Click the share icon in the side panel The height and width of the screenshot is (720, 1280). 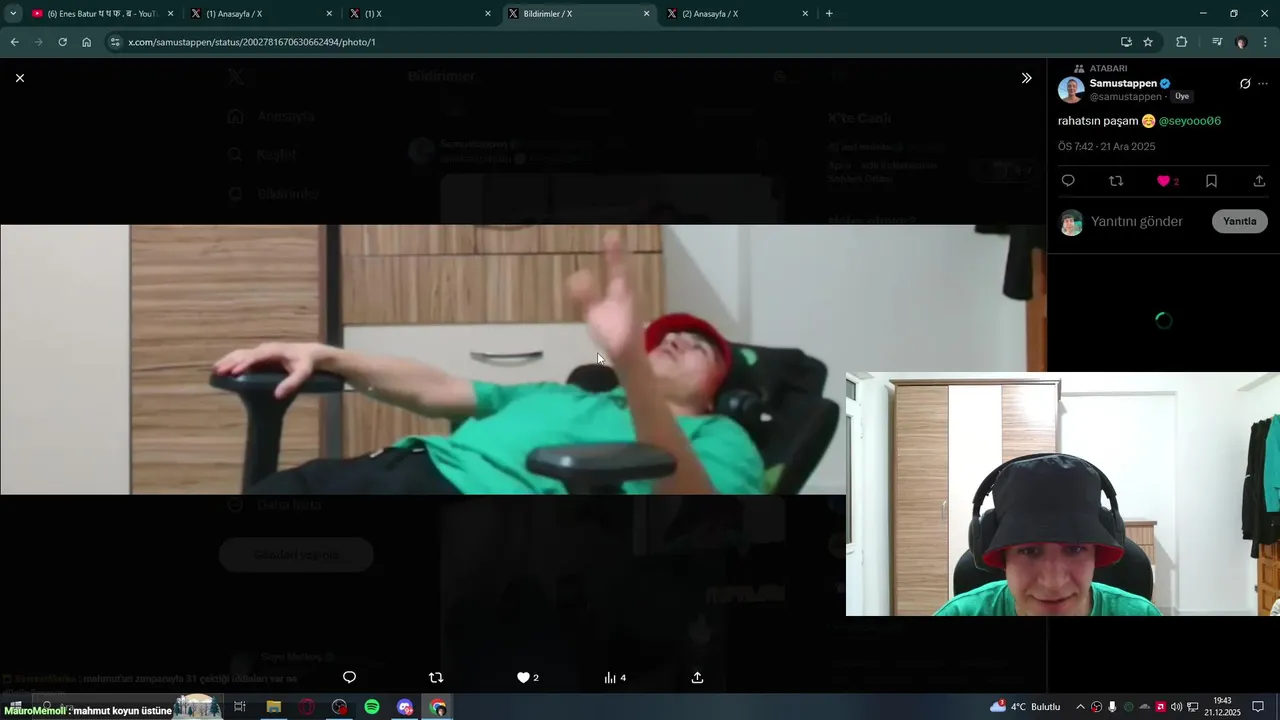tap(1259, 181)
